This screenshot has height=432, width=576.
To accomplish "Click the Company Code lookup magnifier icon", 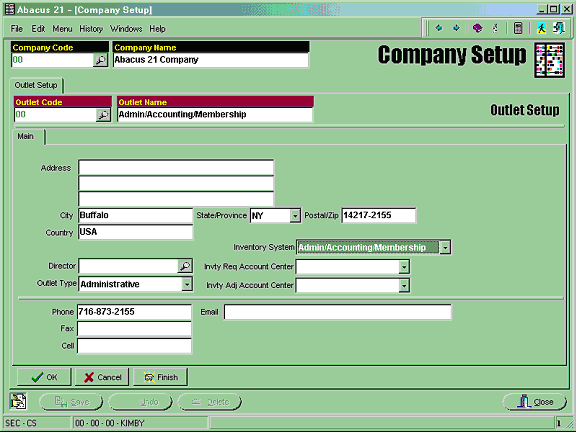I will (x=100, y=60).
